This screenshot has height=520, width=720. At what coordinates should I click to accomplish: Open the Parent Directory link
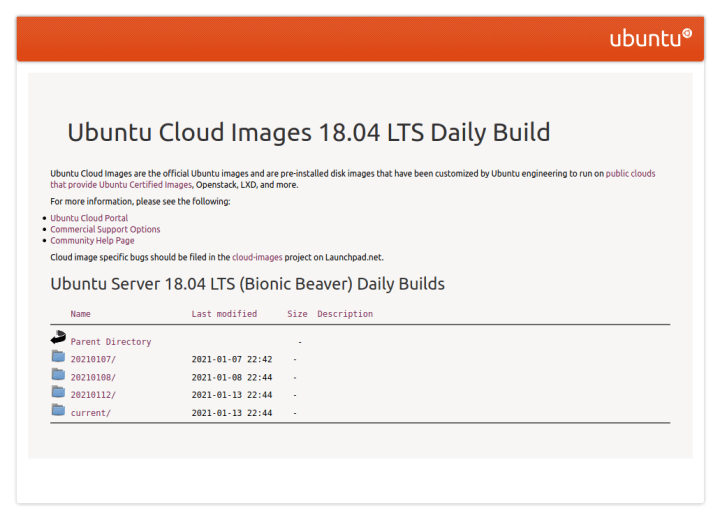pos(111,342)
